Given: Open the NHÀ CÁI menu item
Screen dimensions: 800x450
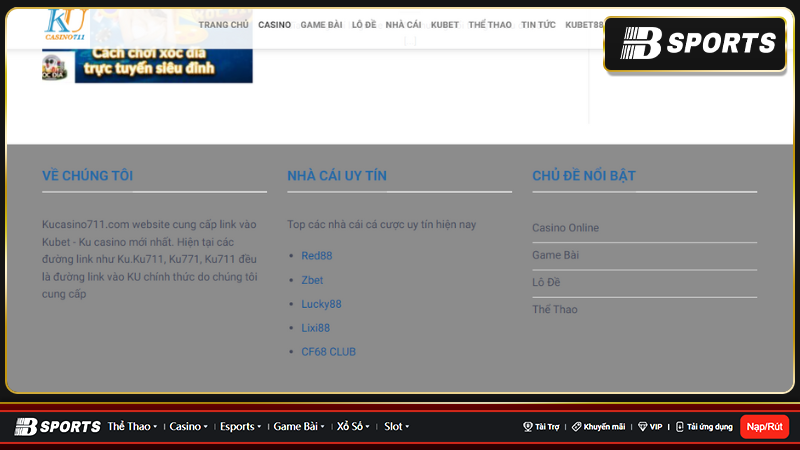Looking at the screenshot, I should [x=404, y=25].
